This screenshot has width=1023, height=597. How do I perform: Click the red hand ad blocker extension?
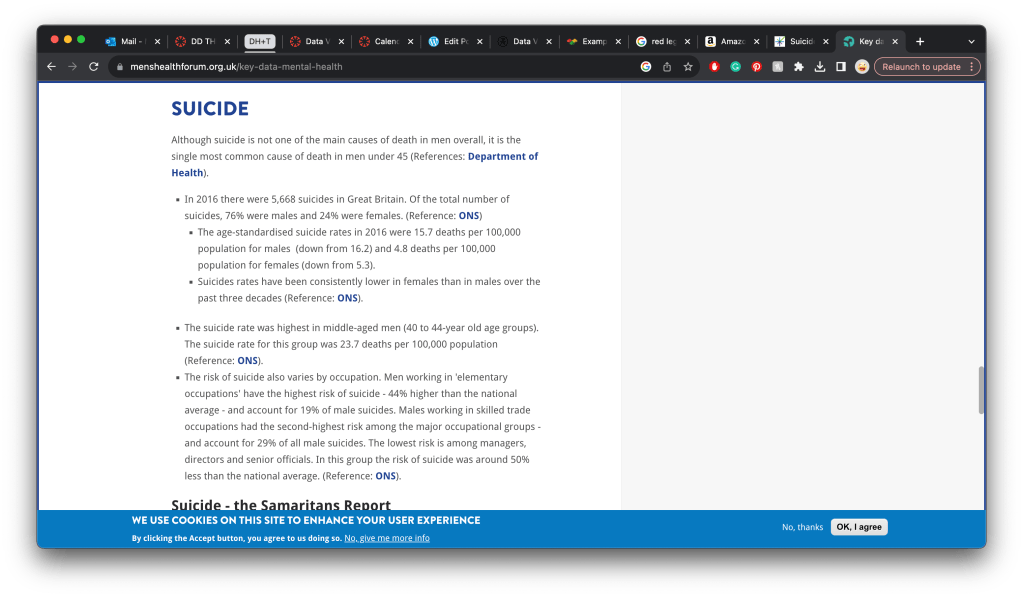714,67
